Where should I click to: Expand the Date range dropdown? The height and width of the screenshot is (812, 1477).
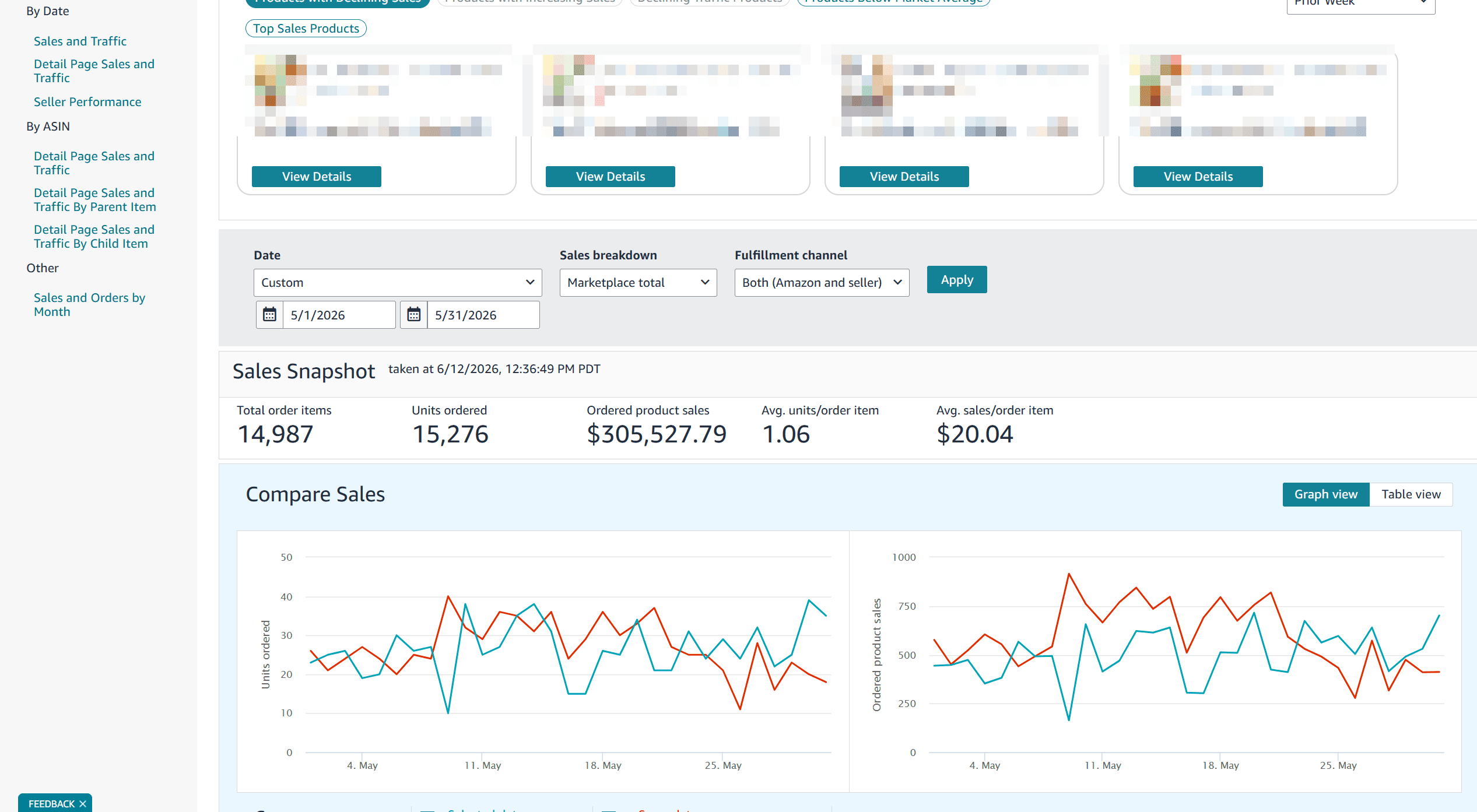tap(398, 283)
